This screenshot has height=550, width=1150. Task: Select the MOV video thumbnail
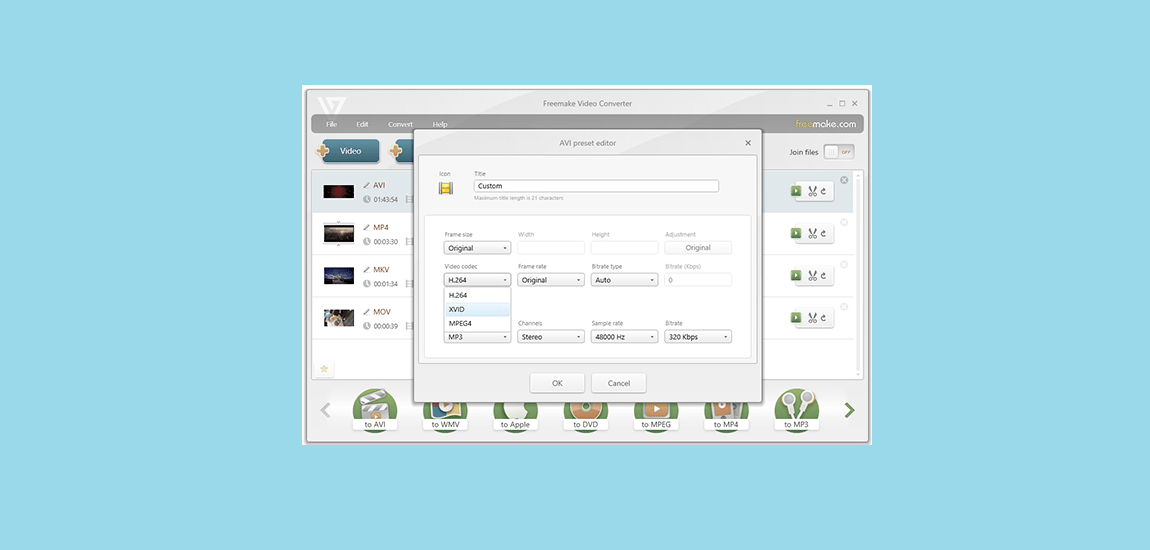tap(339, 318)
